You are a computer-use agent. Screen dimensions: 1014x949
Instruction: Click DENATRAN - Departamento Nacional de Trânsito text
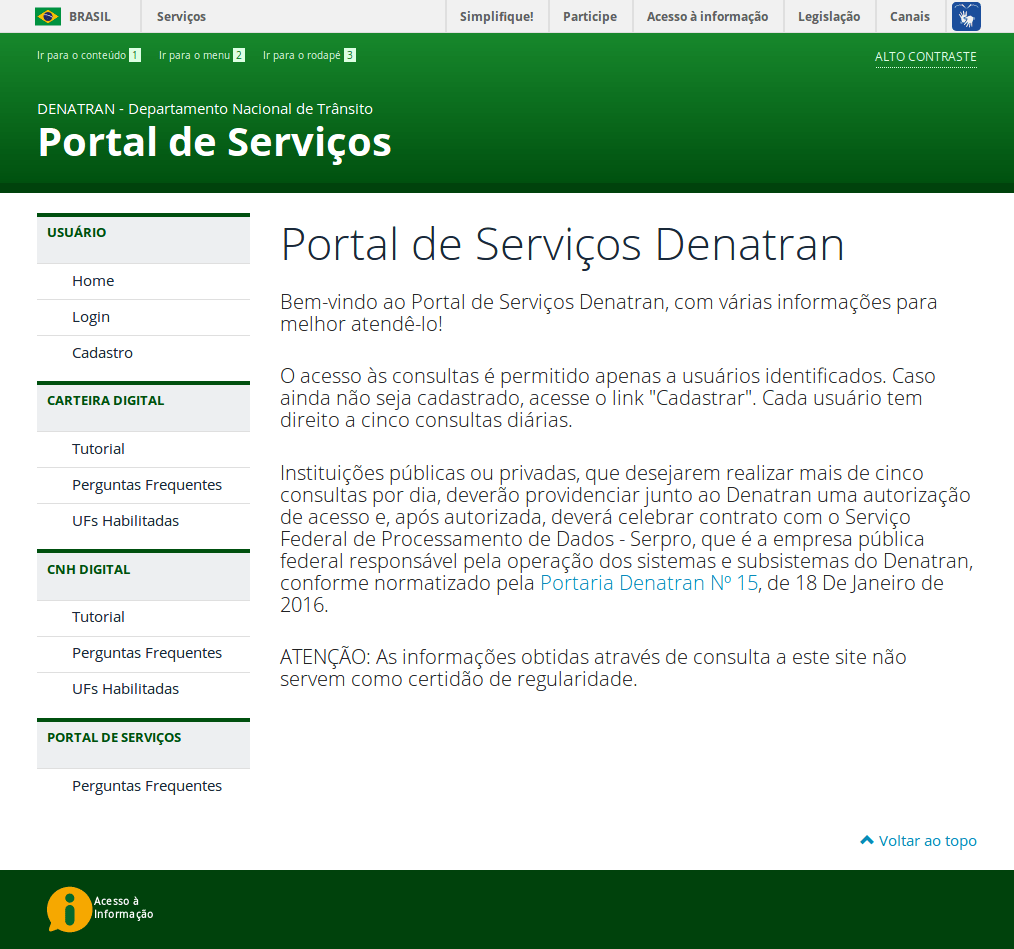pos(205,109)
